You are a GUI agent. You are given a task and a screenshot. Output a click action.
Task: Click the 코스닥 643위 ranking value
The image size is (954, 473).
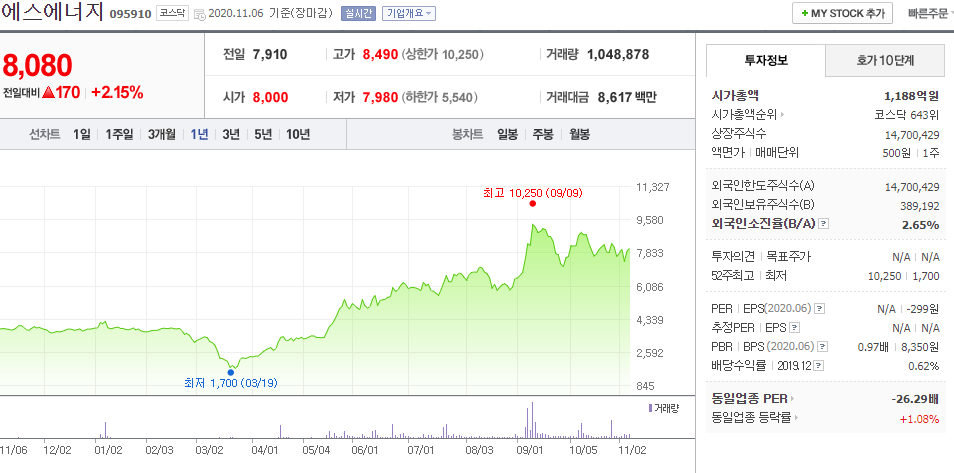tap(907, 114)
